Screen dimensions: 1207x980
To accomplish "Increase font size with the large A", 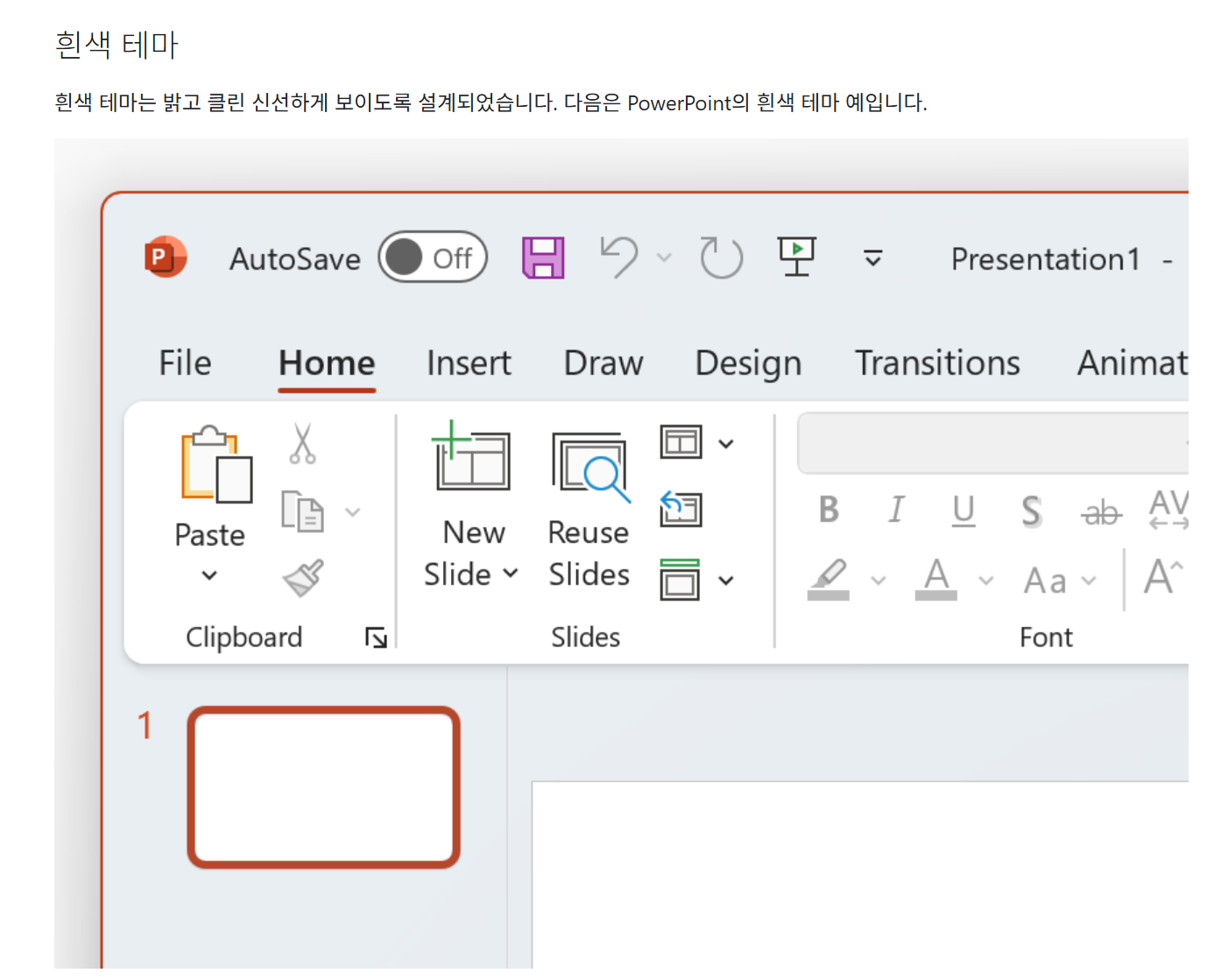I will click(x=1164, y=577).
